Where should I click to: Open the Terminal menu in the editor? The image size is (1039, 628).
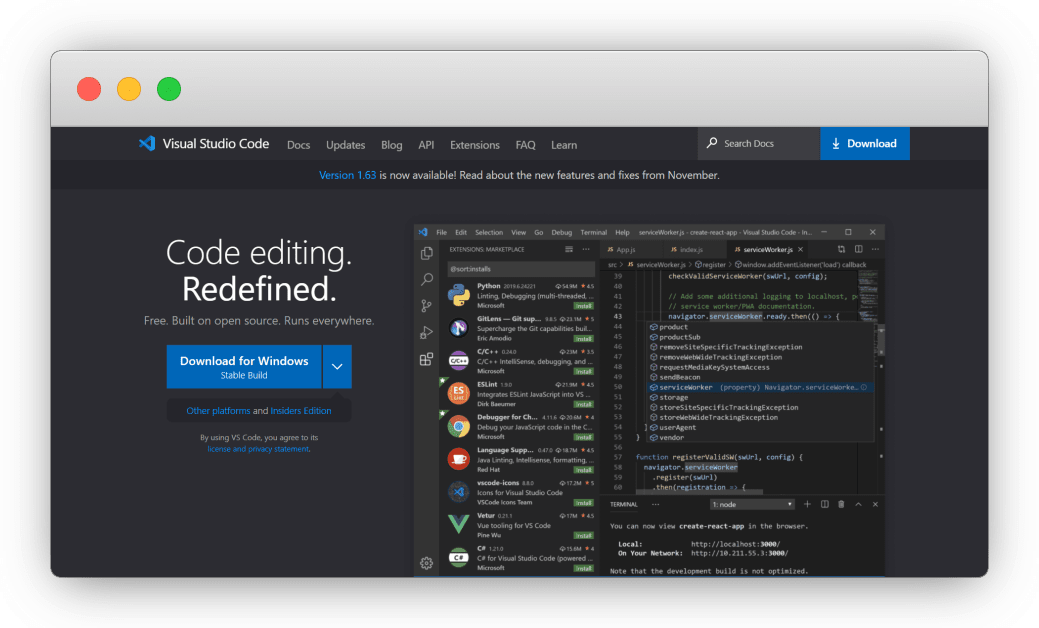pos(594,233)
